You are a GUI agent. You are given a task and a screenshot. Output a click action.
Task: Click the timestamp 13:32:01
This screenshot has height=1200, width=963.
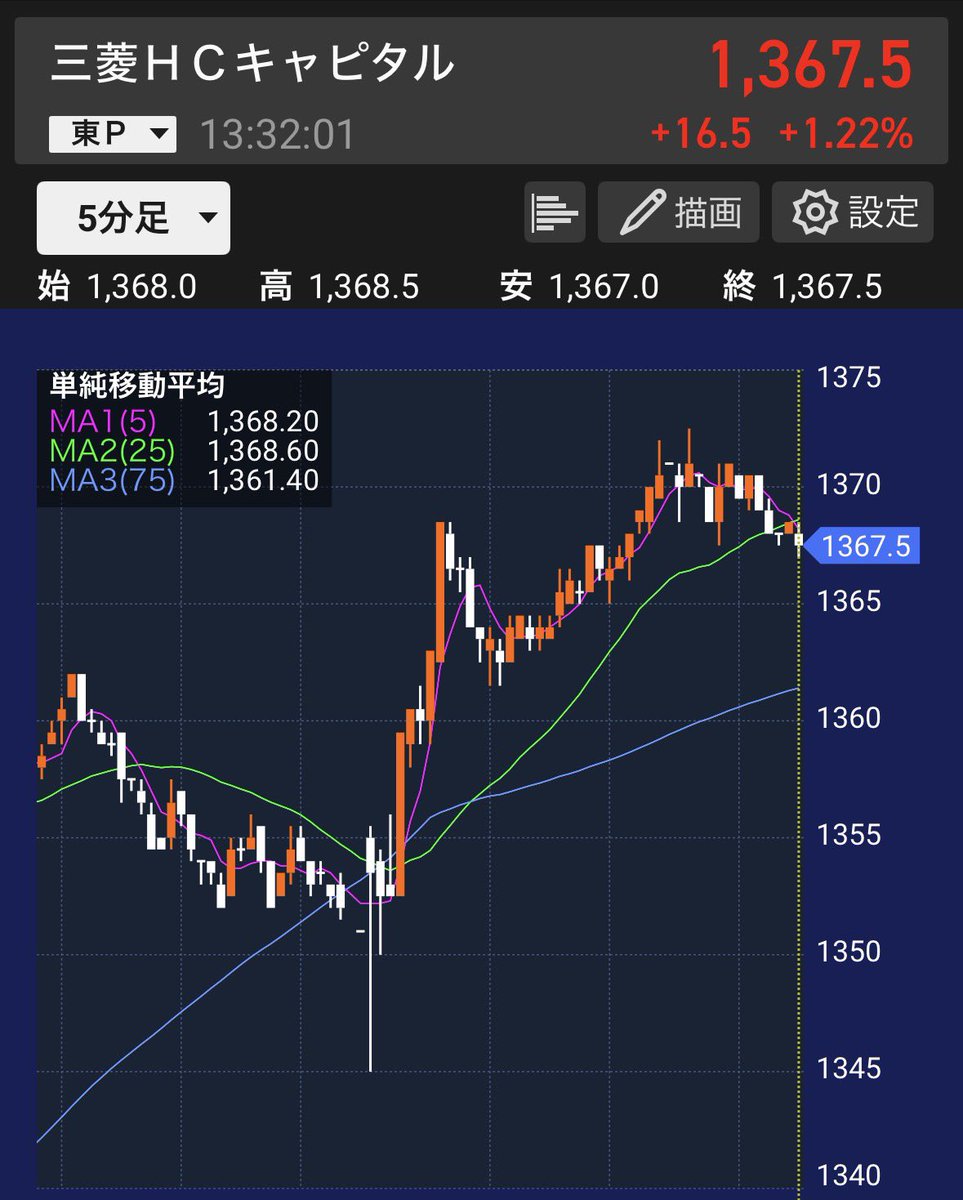(x=277, y=135)
